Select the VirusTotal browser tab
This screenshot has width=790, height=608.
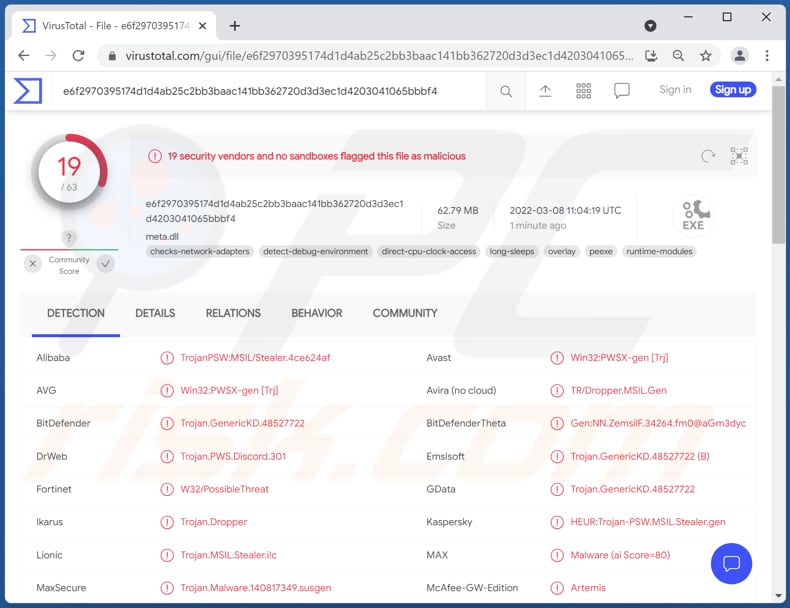point(114,26)
